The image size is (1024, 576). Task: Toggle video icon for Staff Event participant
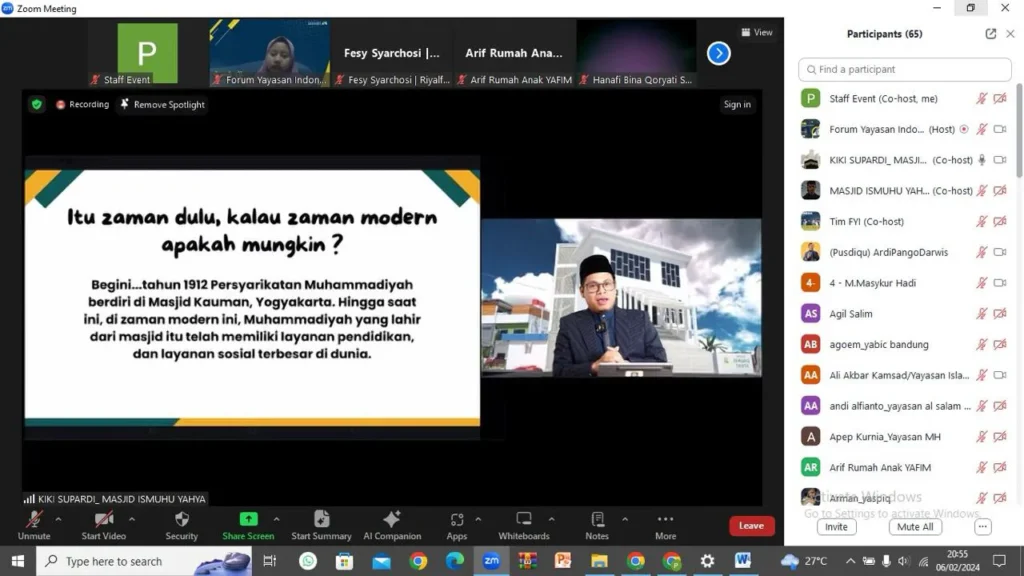pyautogui.click(x=1000, y=99)
